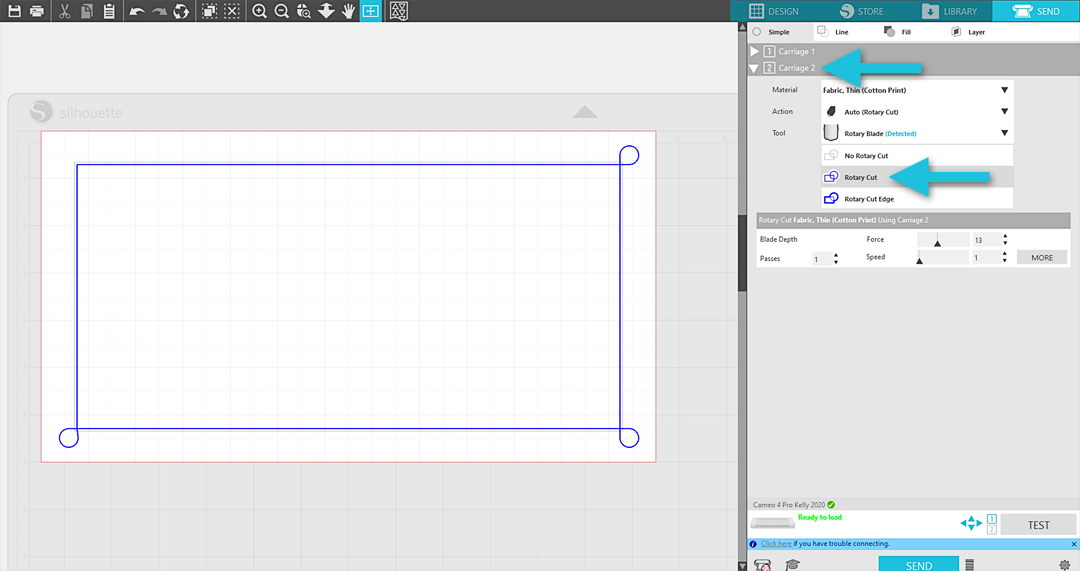Switch to the DESIGN tab
Image resolution: width=1080 pixels, height=571 pixels.
[773, 11]
